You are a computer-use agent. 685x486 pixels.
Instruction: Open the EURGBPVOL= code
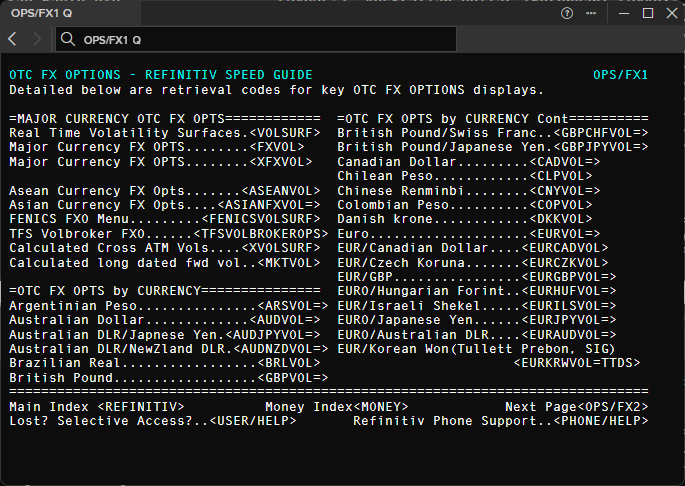pyautogui.click(x=569, y=277)
